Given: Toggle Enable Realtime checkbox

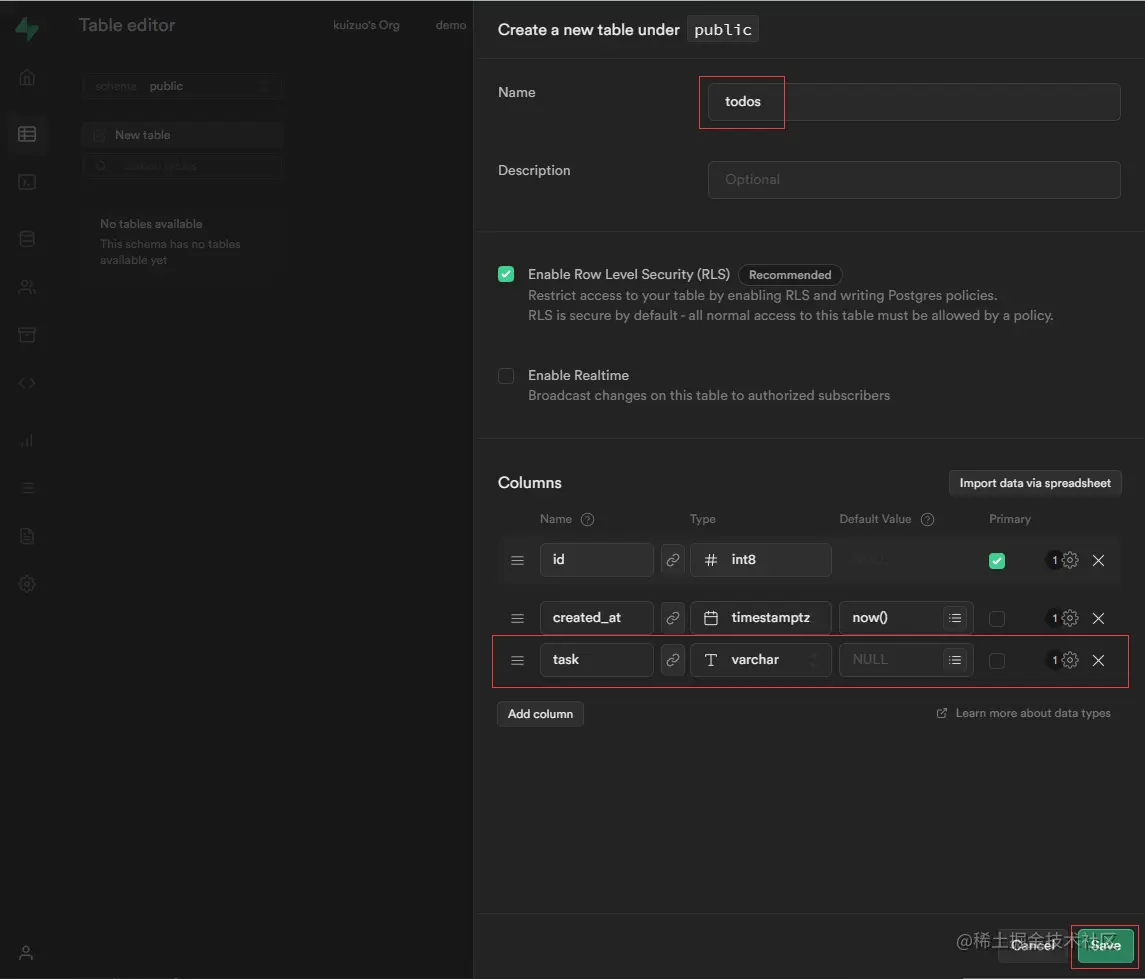Looking at the screenshot, I should (x=506, y=375).
